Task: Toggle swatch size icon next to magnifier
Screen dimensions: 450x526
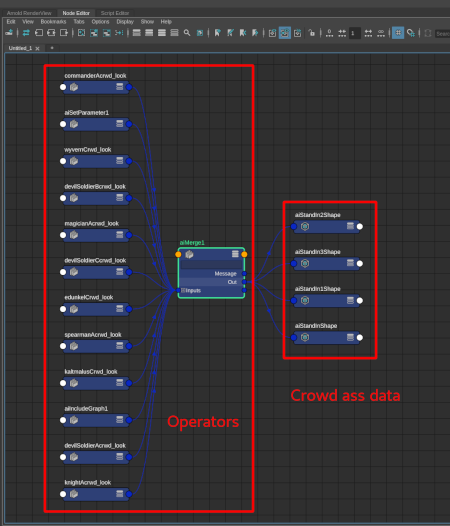Action: point(200,33)
